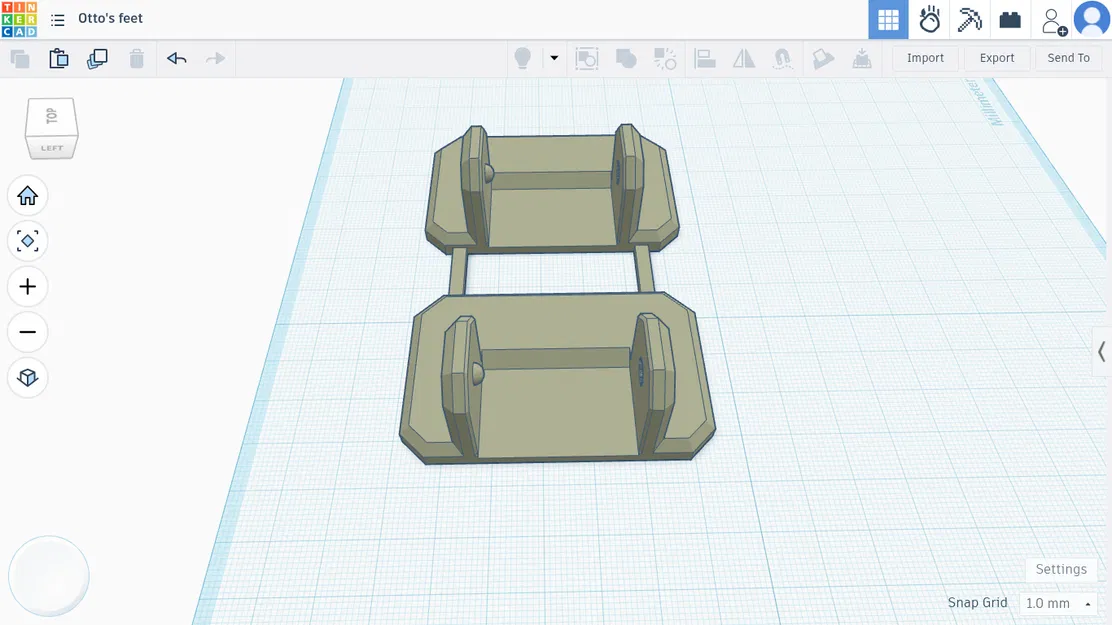Zoom out with the minus button
Viewport: 1112px width, 625px height.
coord(28,332)
